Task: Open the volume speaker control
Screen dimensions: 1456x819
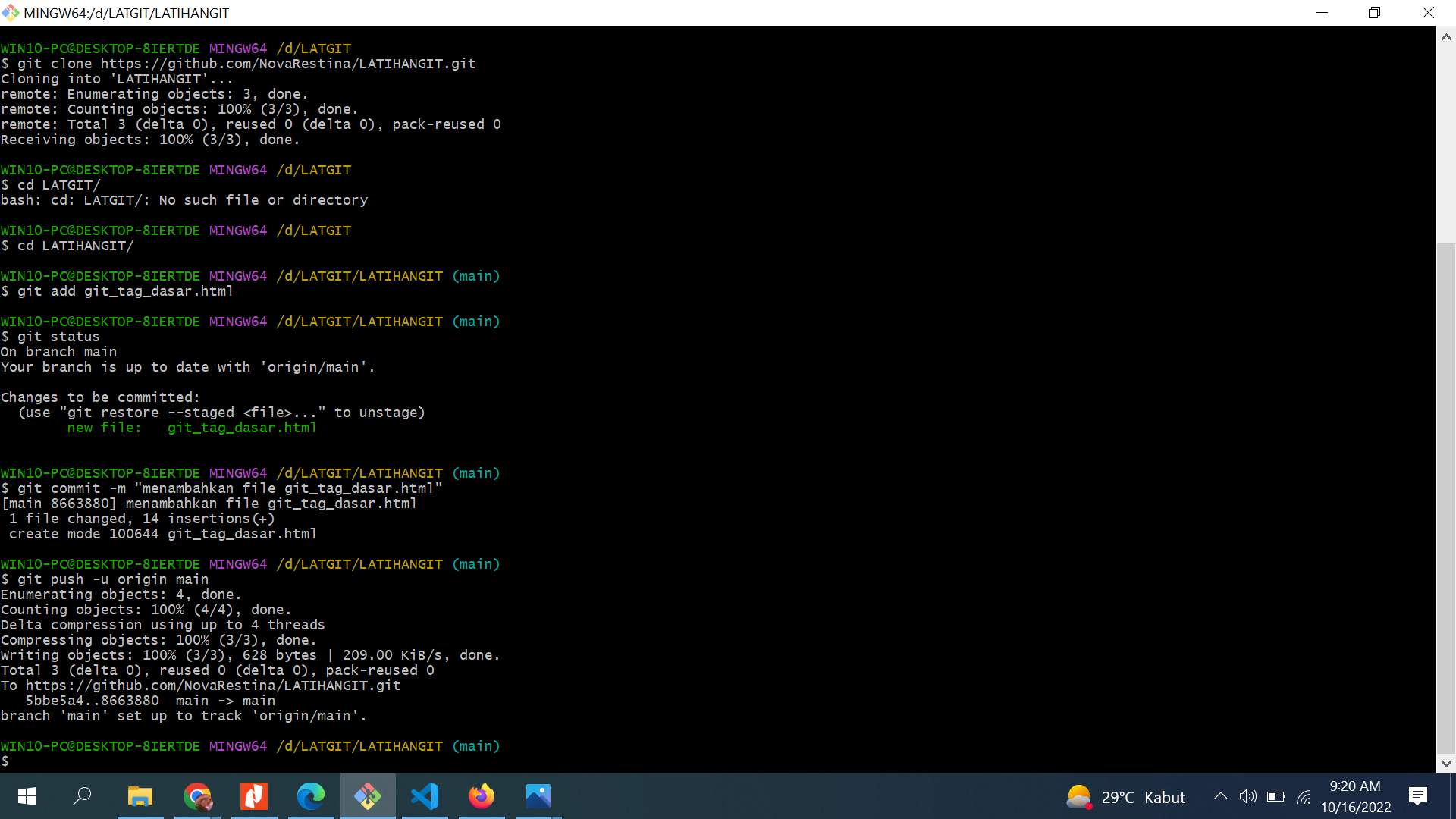Action: click(x=1247, y=796)
